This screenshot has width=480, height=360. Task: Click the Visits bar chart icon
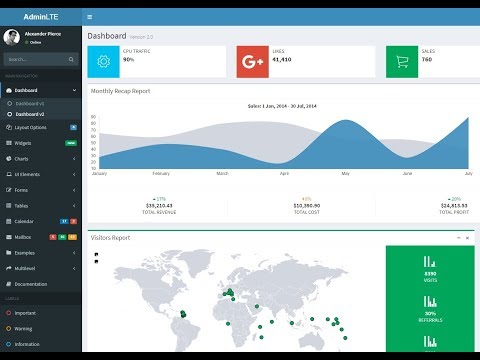430,262
